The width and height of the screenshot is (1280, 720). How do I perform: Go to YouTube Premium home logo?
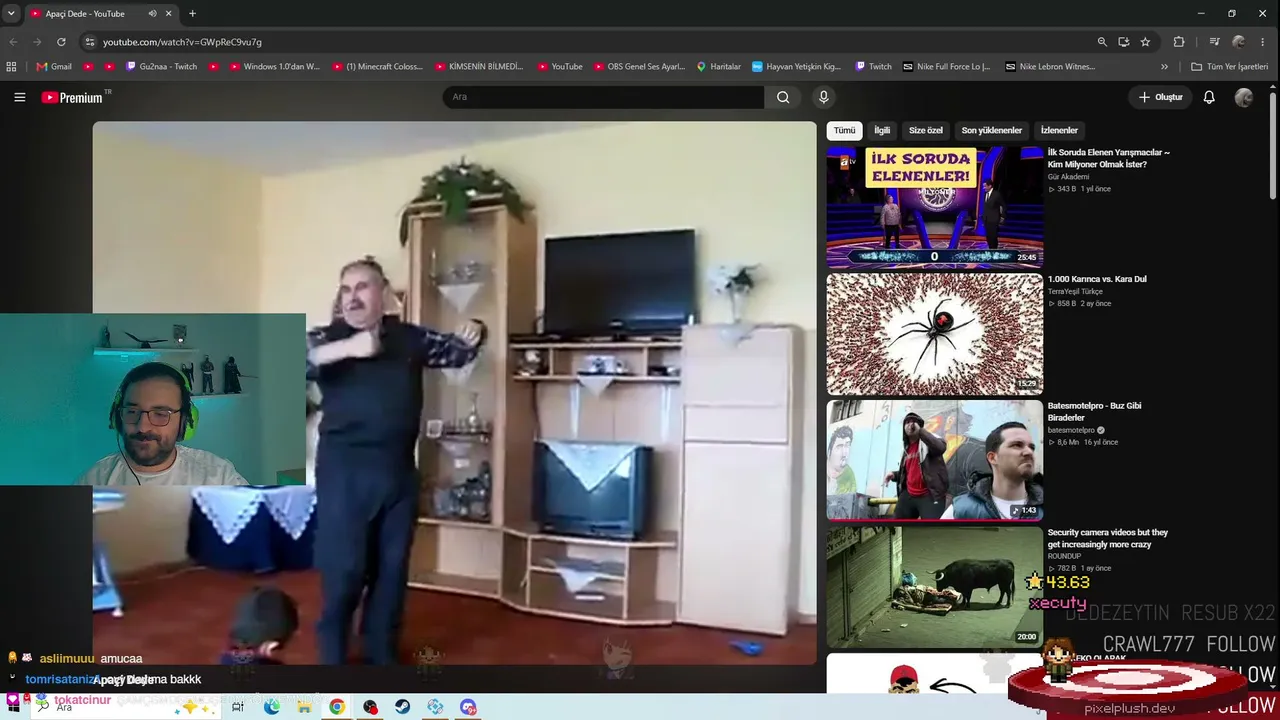[x=72, y=97]
